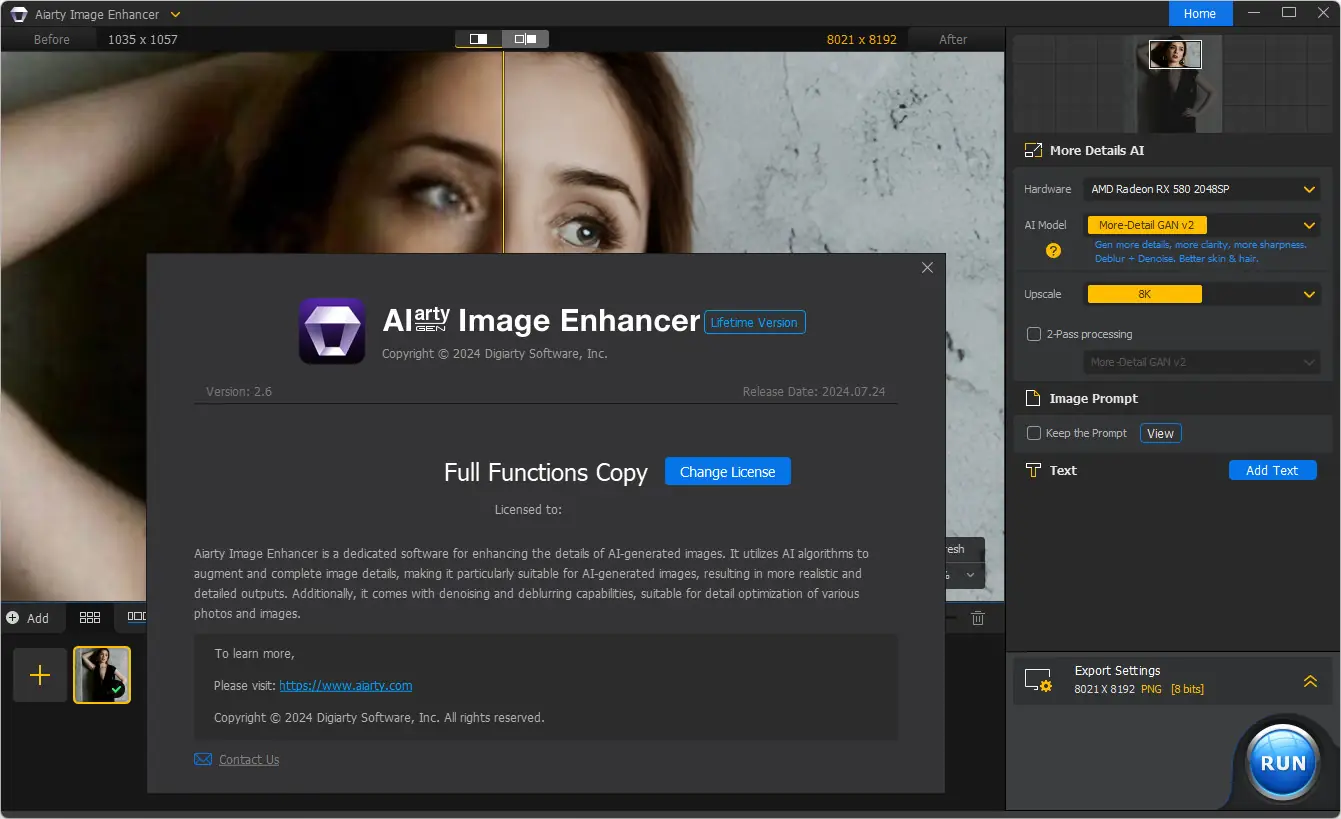
Task: Click the 1035 x 1057 source resolution text
Action: [143, 40]
